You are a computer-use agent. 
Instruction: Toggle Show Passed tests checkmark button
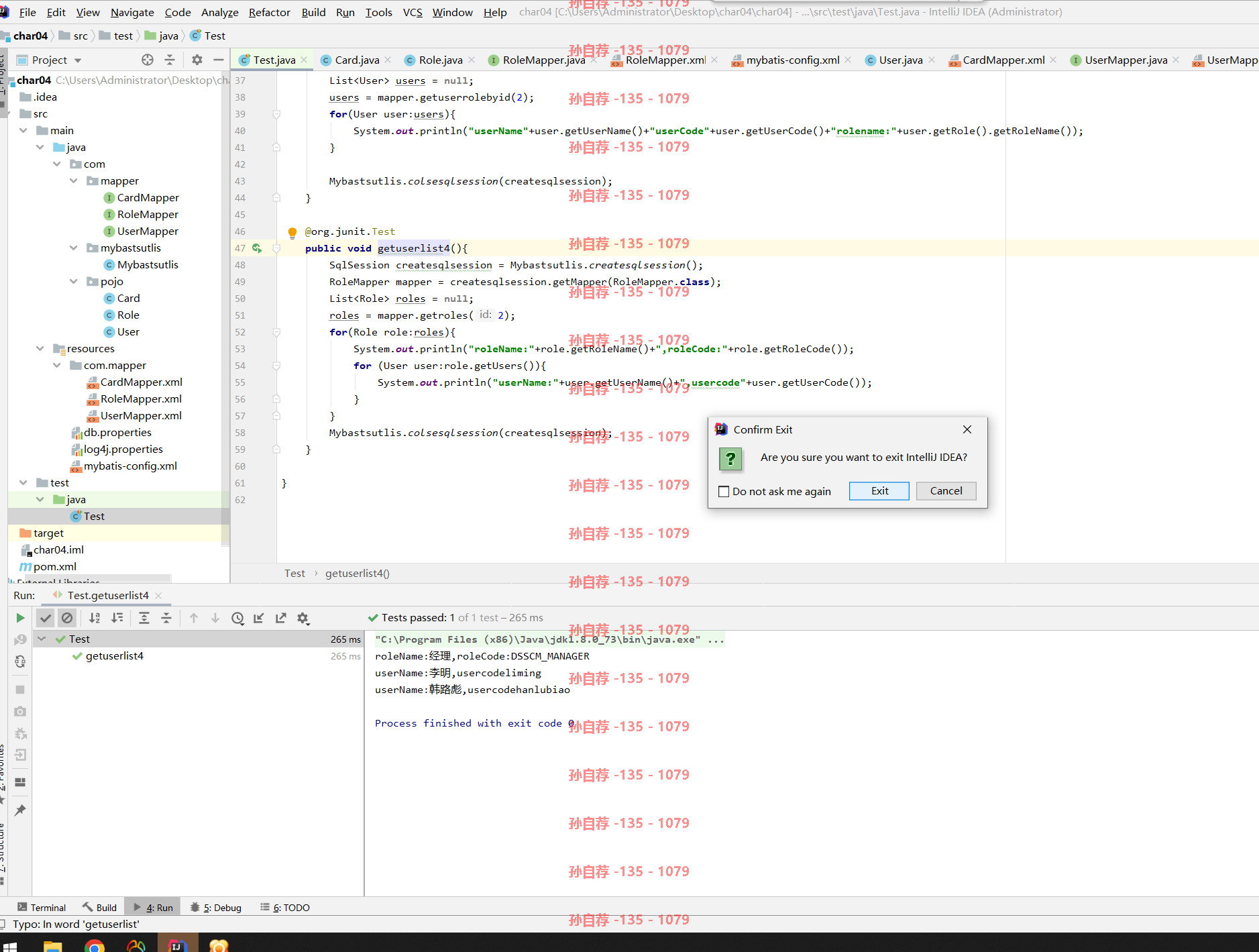[x=46, y=618]
